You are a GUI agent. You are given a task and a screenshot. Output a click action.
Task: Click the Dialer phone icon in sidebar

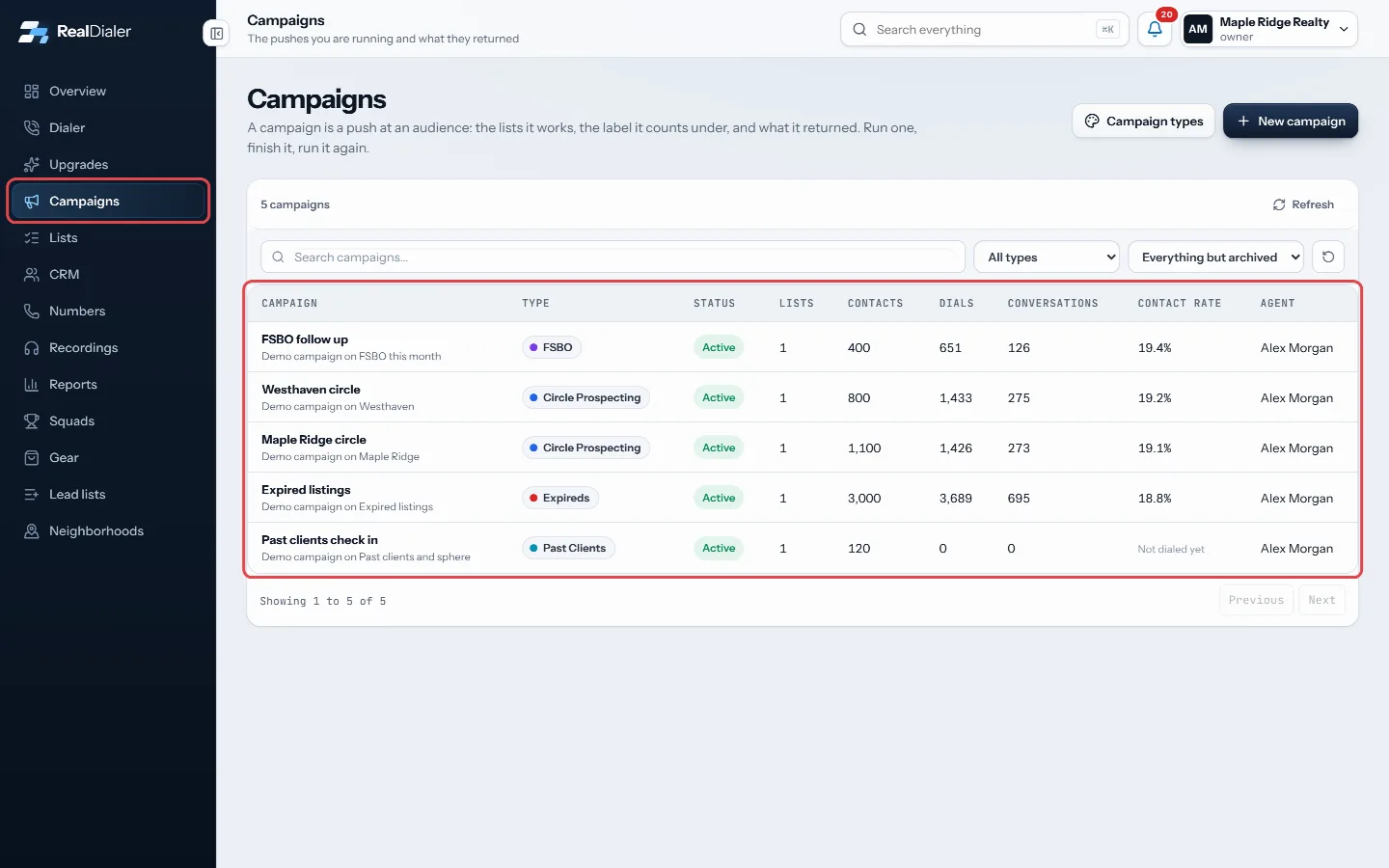point(32,128)
